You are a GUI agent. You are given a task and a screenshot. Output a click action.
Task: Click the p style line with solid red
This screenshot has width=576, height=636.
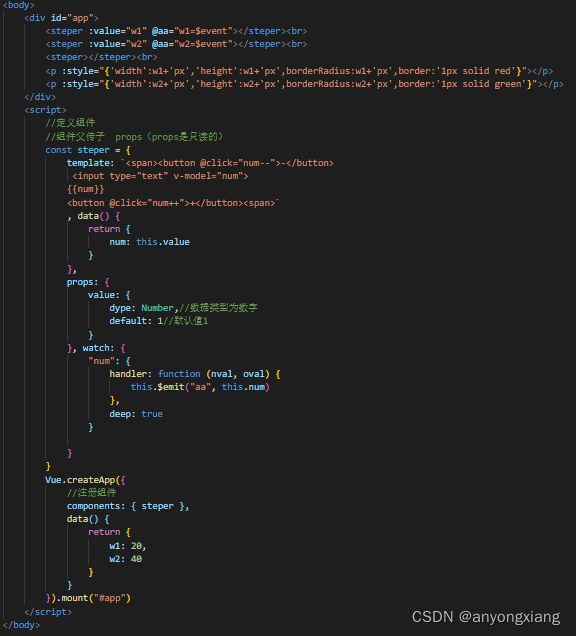point(299,71)
